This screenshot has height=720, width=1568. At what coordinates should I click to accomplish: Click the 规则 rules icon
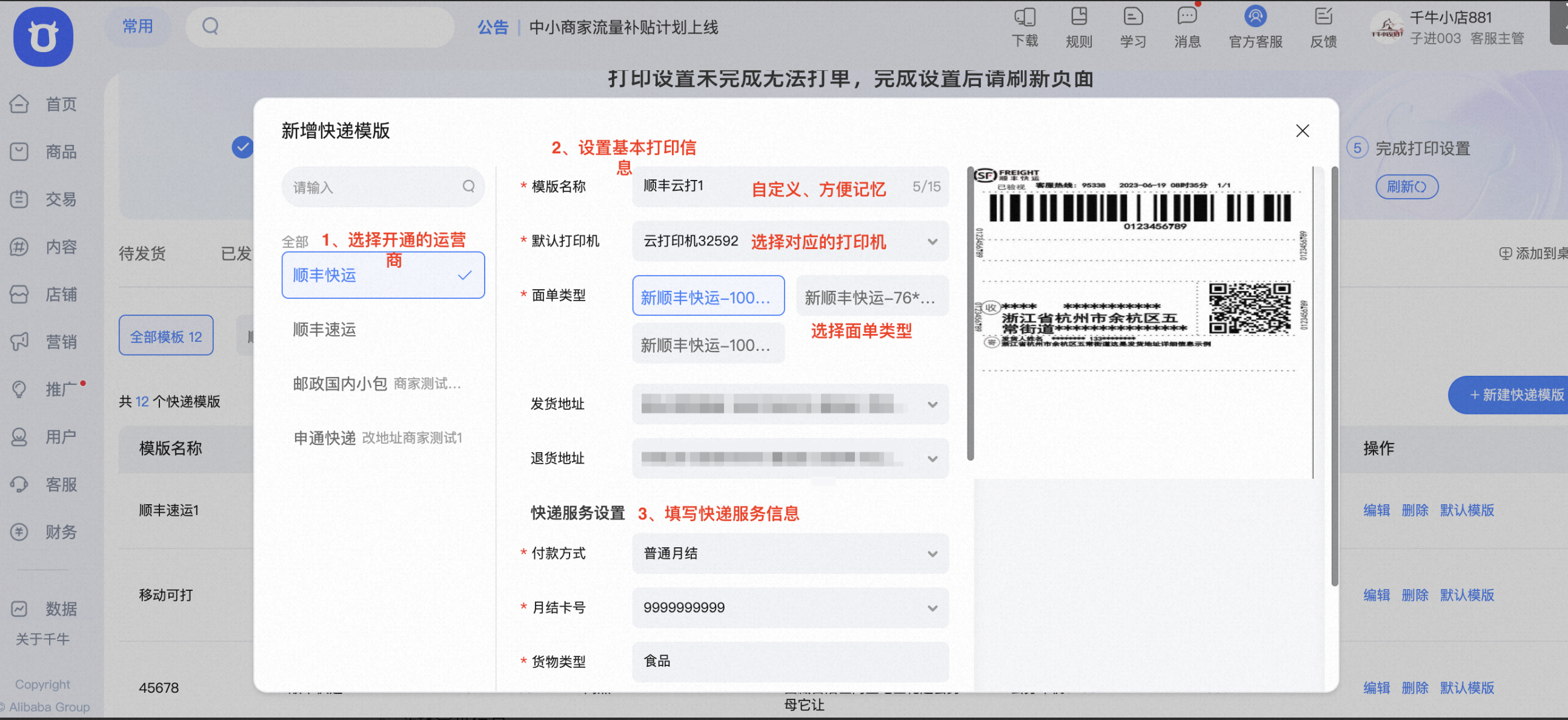1078,16
